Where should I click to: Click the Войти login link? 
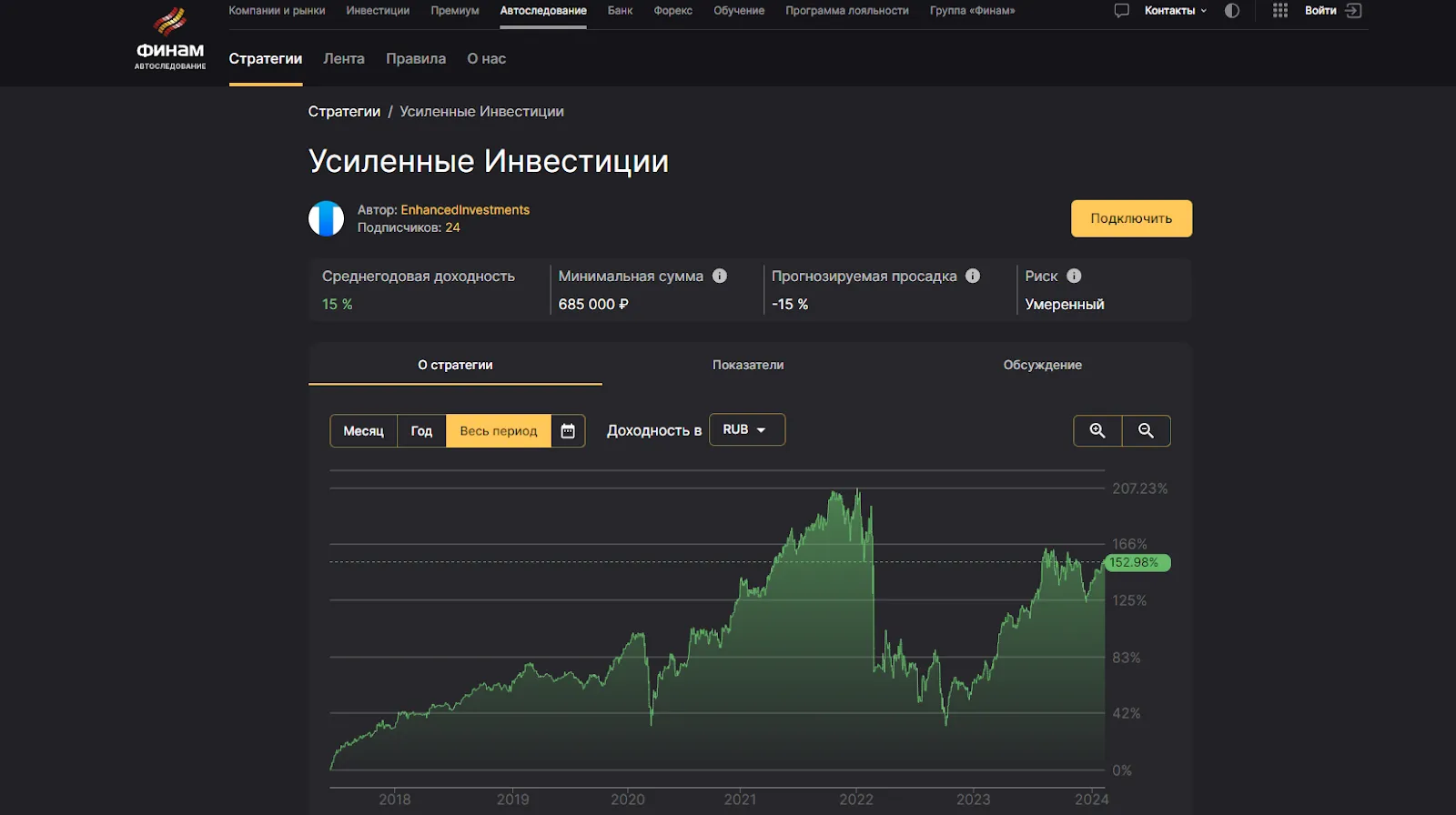tap(1320, 11)
